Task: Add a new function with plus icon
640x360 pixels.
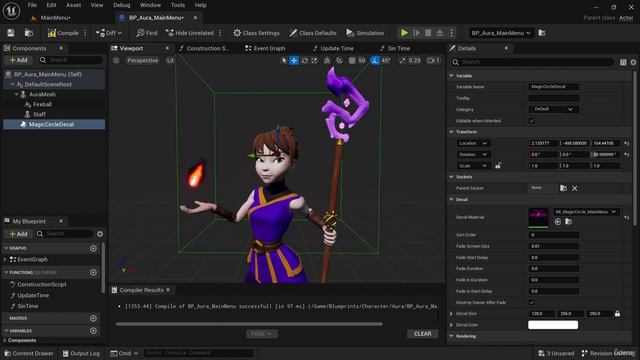Action: [x=93, y=272]
